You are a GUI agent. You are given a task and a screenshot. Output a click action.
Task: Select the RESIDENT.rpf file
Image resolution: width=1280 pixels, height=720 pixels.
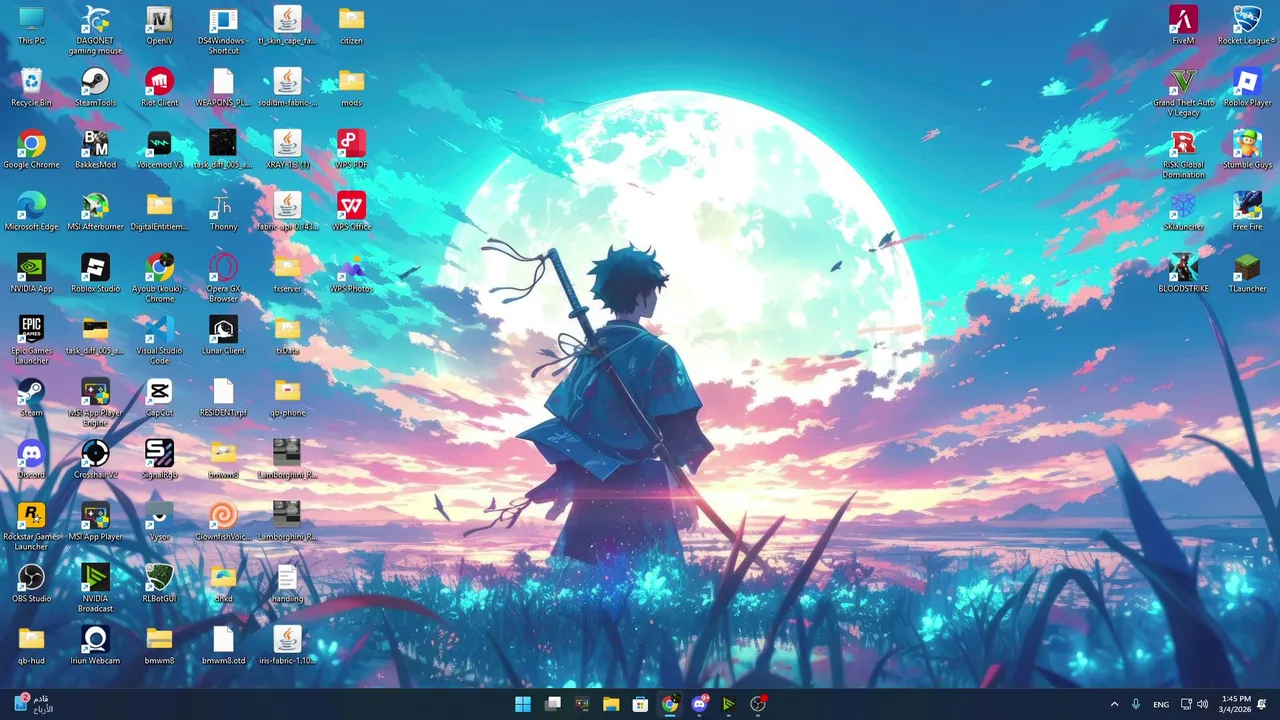(x=223, y=398)
